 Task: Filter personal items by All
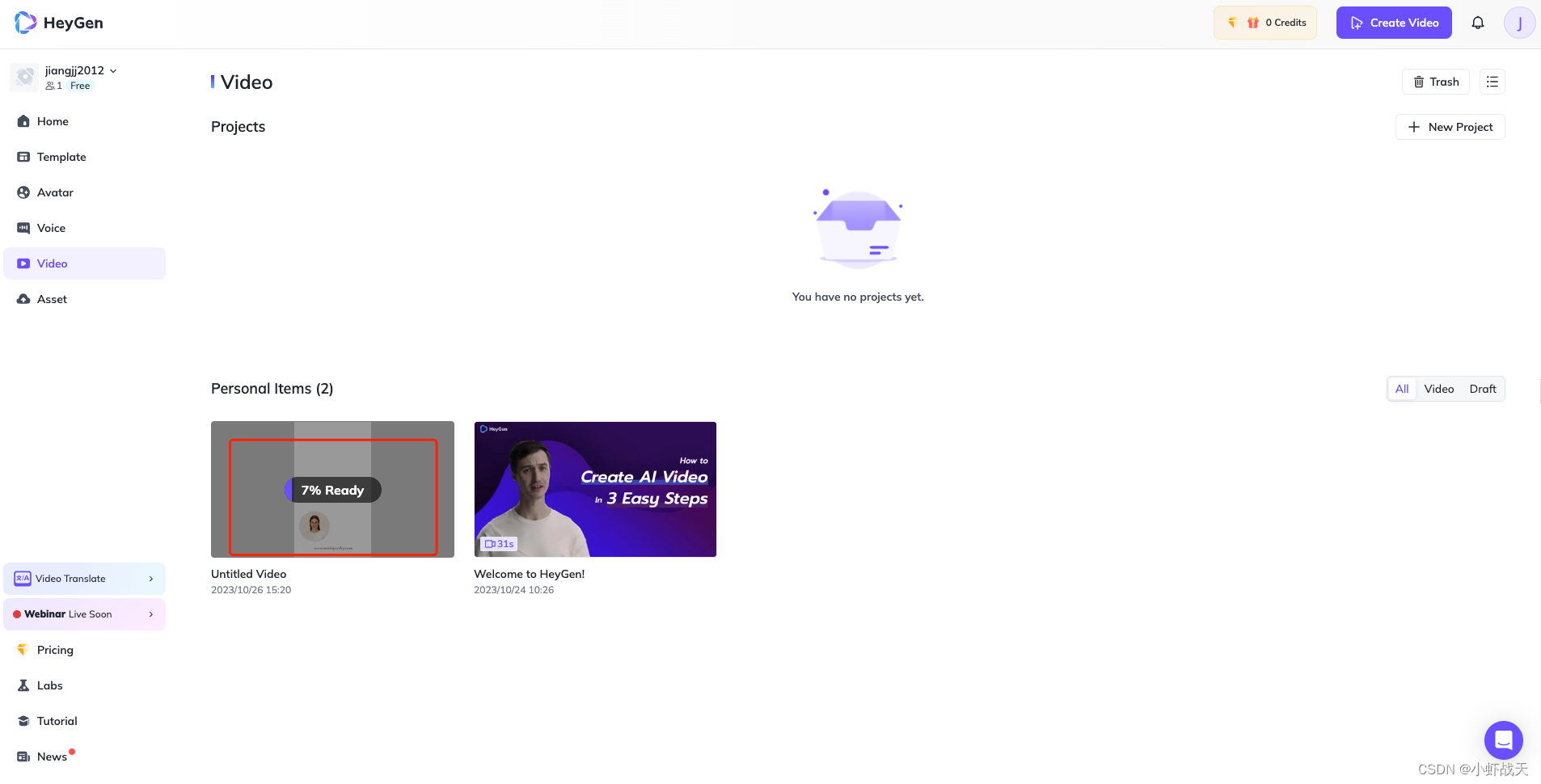(x=1402, y=389)
